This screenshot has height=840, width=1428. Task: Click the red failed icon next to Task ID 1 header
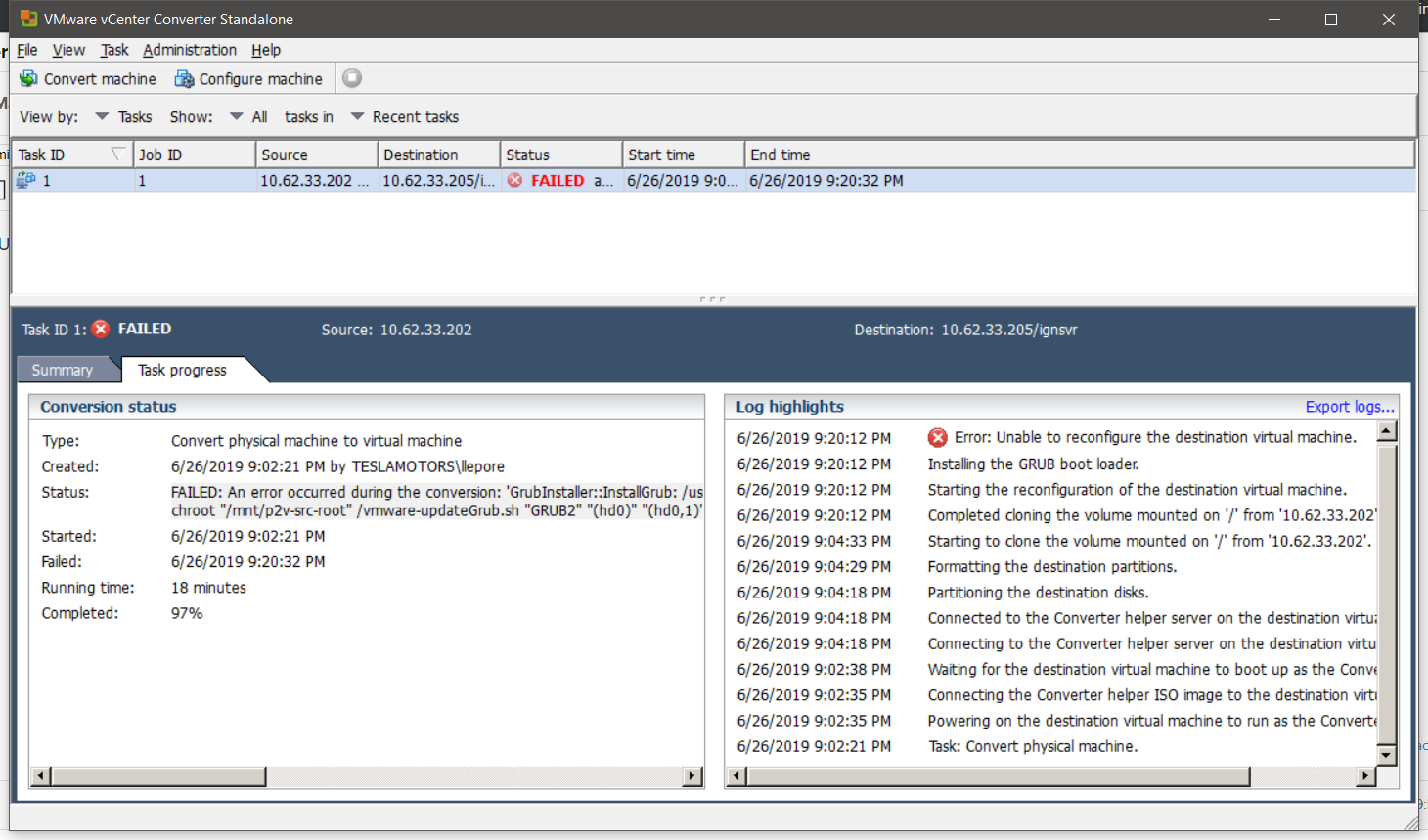point(101,329)
